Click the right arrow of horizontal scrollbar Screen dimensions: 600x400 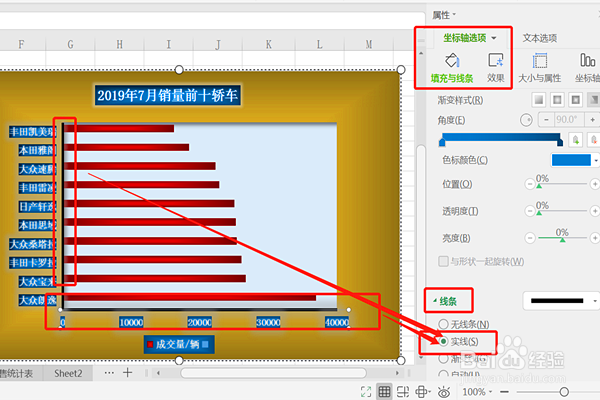397,372
